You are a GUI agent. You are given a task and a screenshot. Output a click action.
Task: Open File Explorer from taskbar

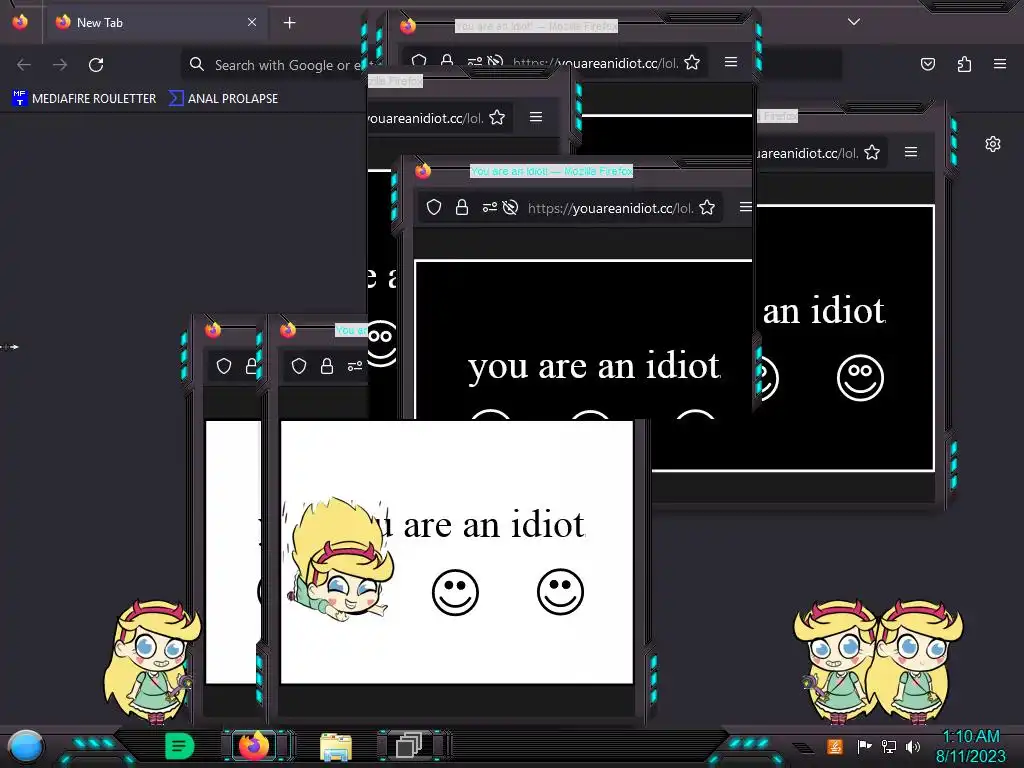tap(336, 747)
